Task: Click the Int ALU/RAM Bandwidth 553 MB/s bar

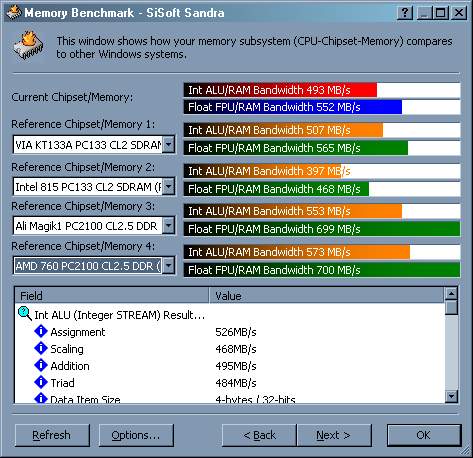Action: point(322,211)
